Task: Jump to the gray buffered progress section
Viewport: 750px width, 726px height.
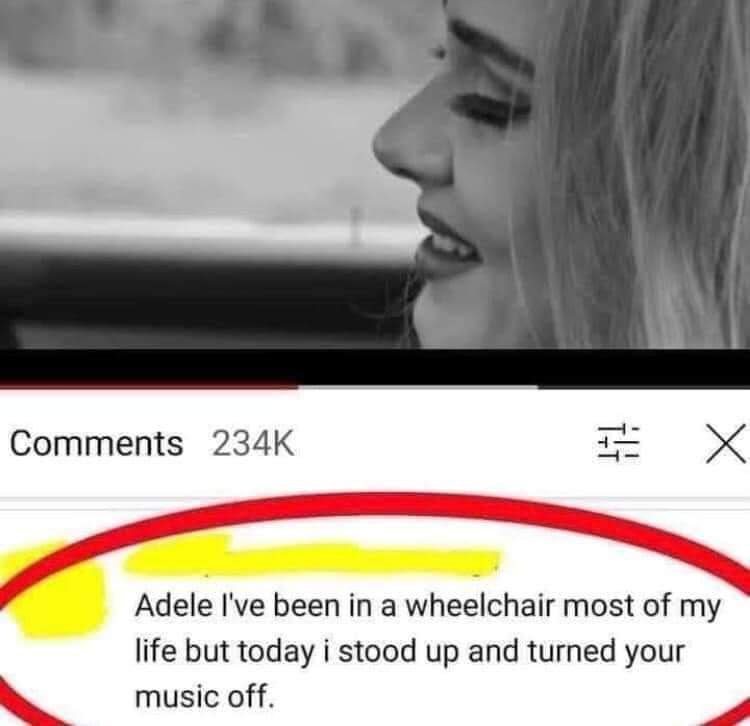Action: pyautogui.click(x=419, y=387)
